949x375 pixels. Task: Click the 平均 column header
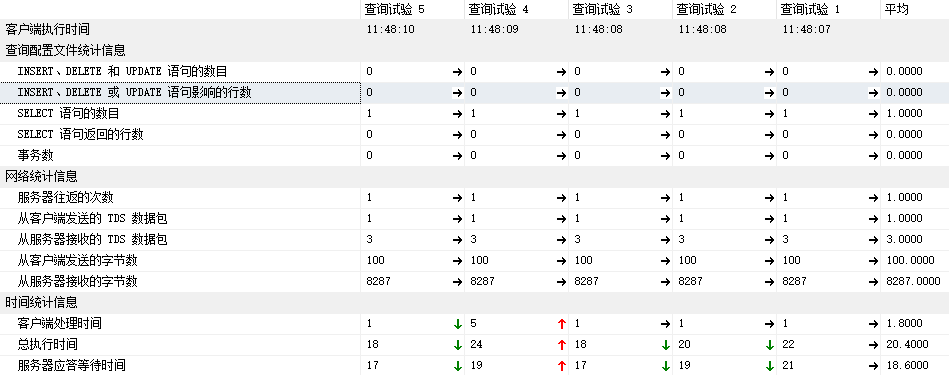[896, 9]
